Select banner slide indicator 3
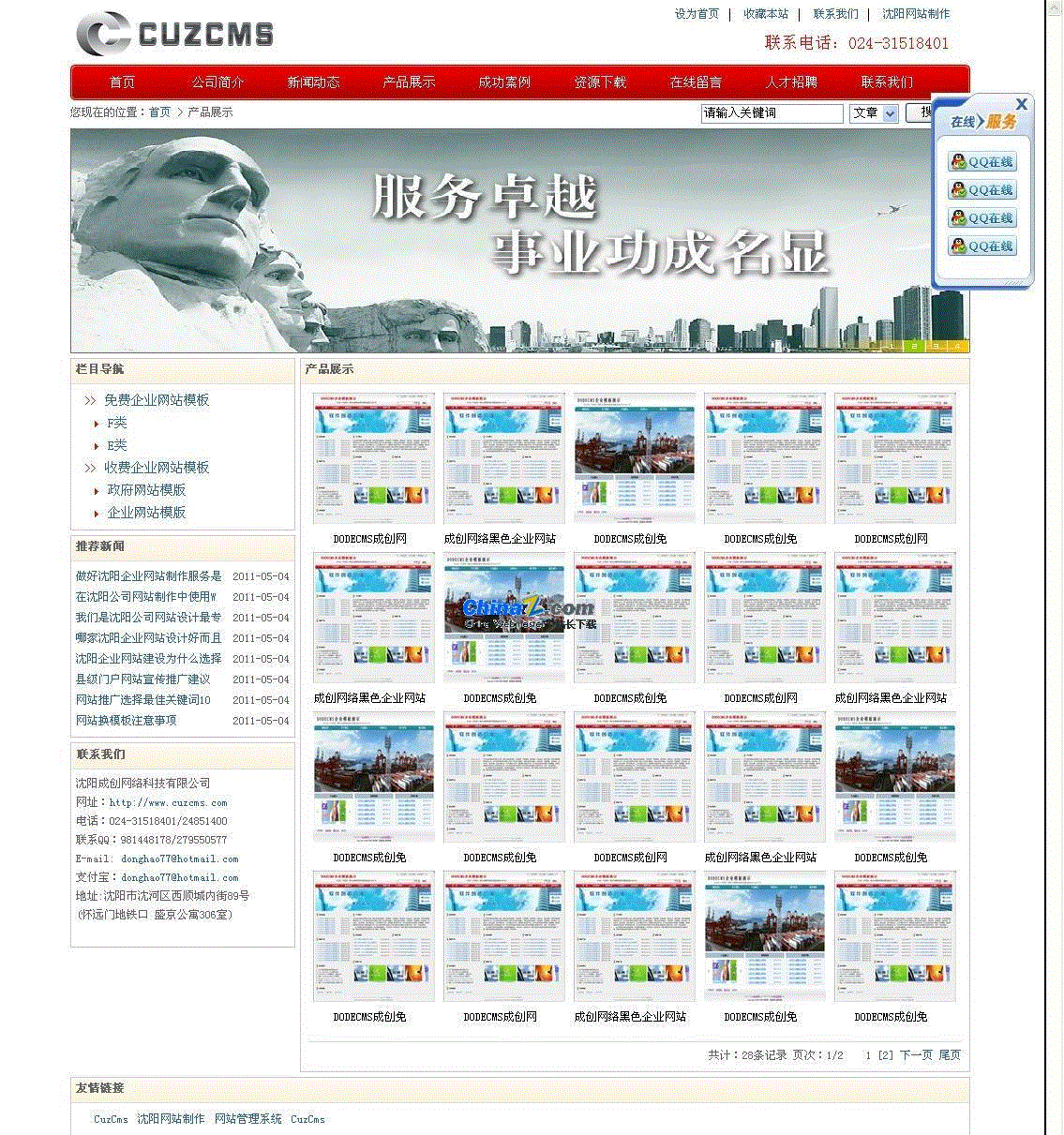 (x=936, y=346)
